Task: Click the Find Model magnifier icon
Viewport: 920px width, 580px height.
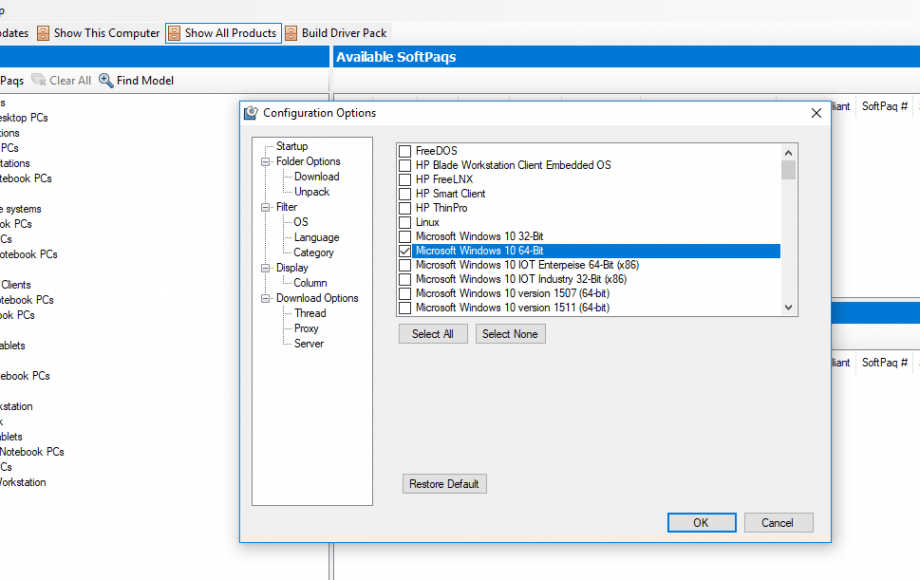Action: 106,80
